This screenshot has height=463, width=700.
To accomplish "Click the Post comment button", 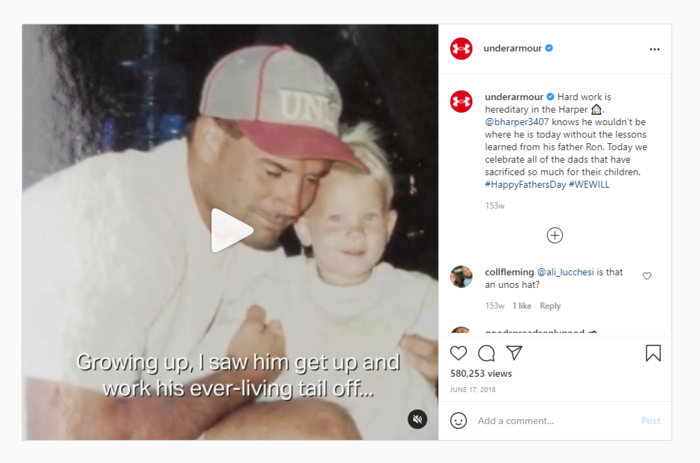I will tap(650, 421).
